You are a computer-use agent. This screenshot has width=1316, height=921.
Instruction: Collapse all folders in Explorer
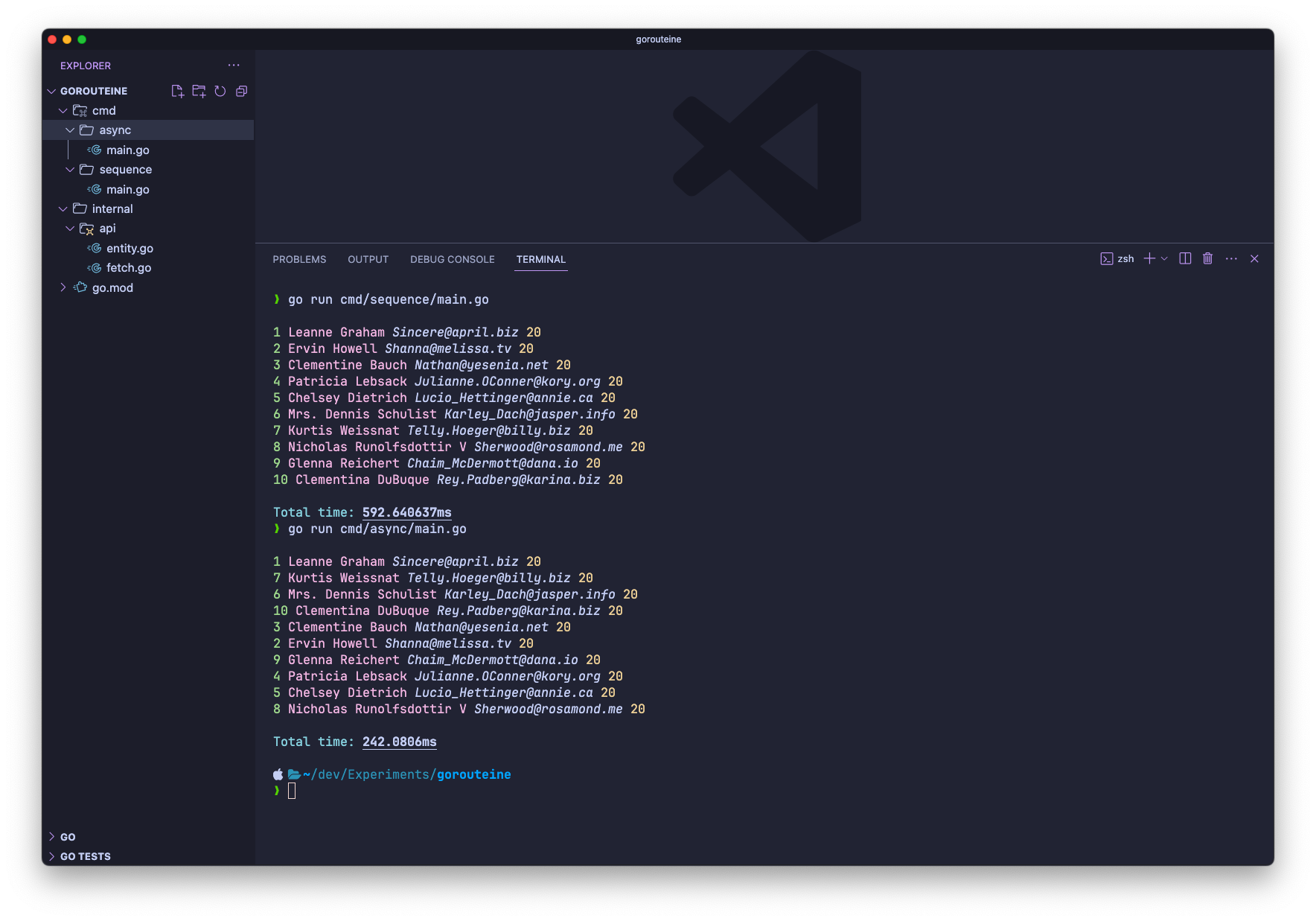(241, 91)
